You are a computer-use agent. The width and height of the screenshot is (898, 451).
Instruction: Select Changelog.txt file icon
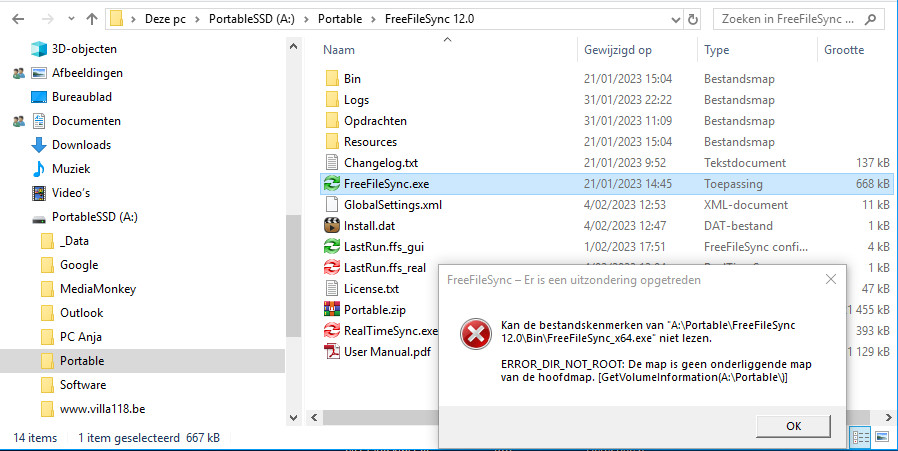[x=332, y=163]
